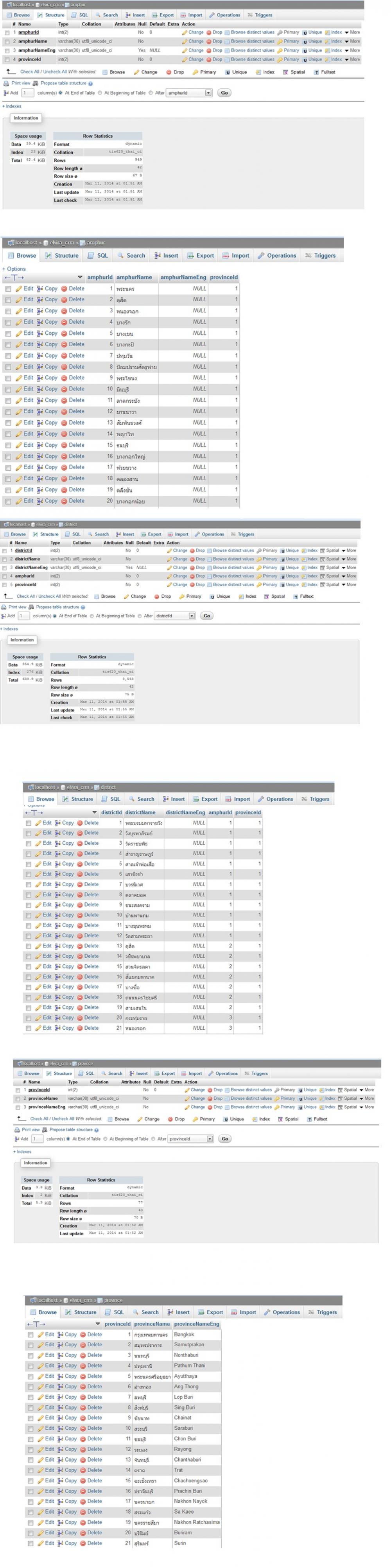391x1568 pixels.
Task: Expand Options in amphur browse view
Action: tap(14, 269)
